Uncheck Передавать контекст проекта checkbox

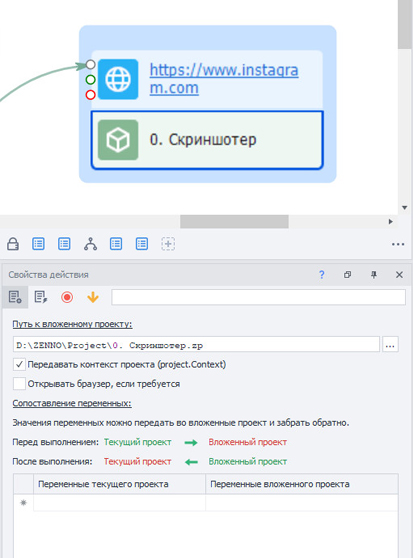(x=19, y=364)
